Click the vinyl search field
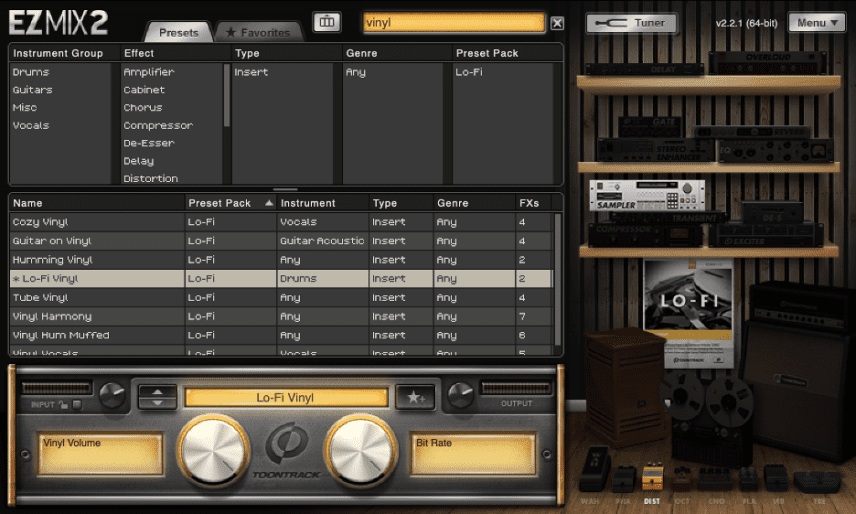This screenshot has width=856, height=514. [x=454, y=23]
